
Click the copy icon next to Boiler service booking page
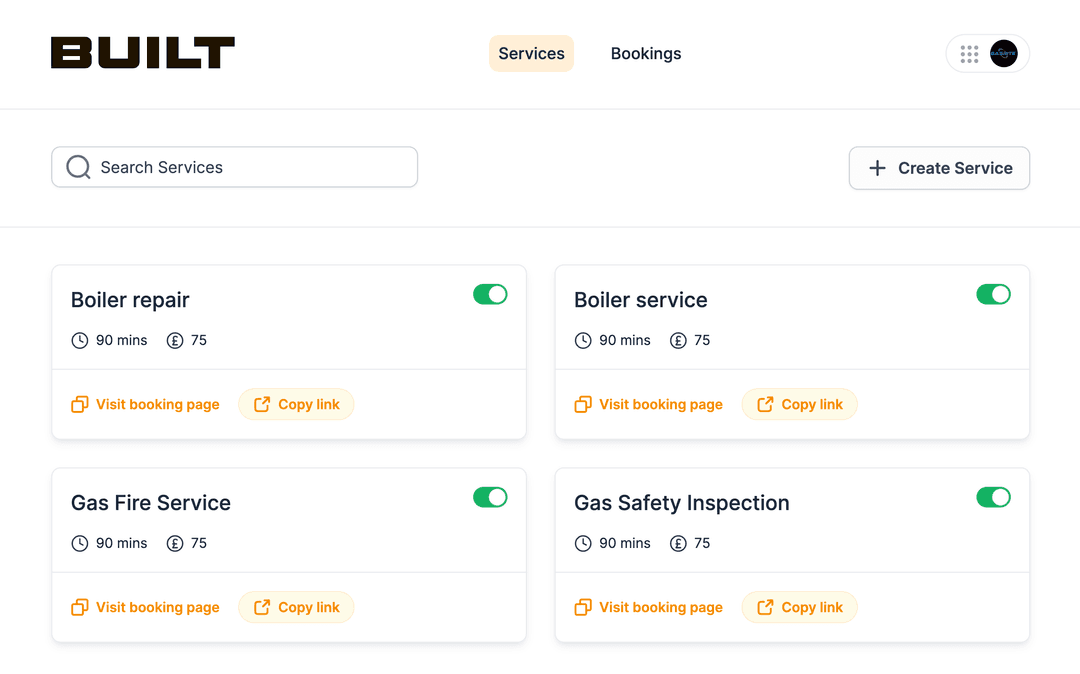[583, 404]
